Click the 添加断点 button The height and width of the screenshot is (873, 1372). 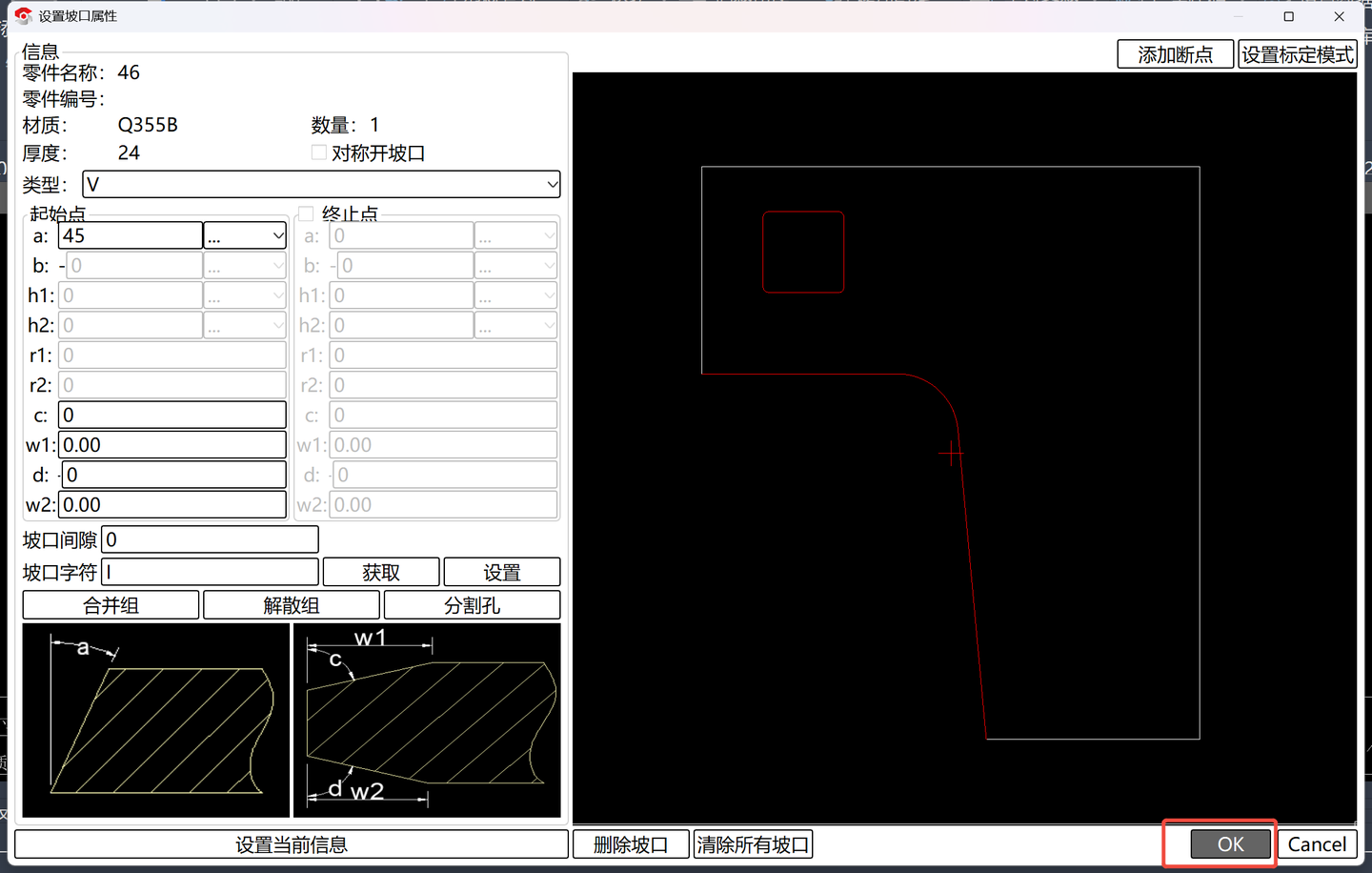point(1176,54)
